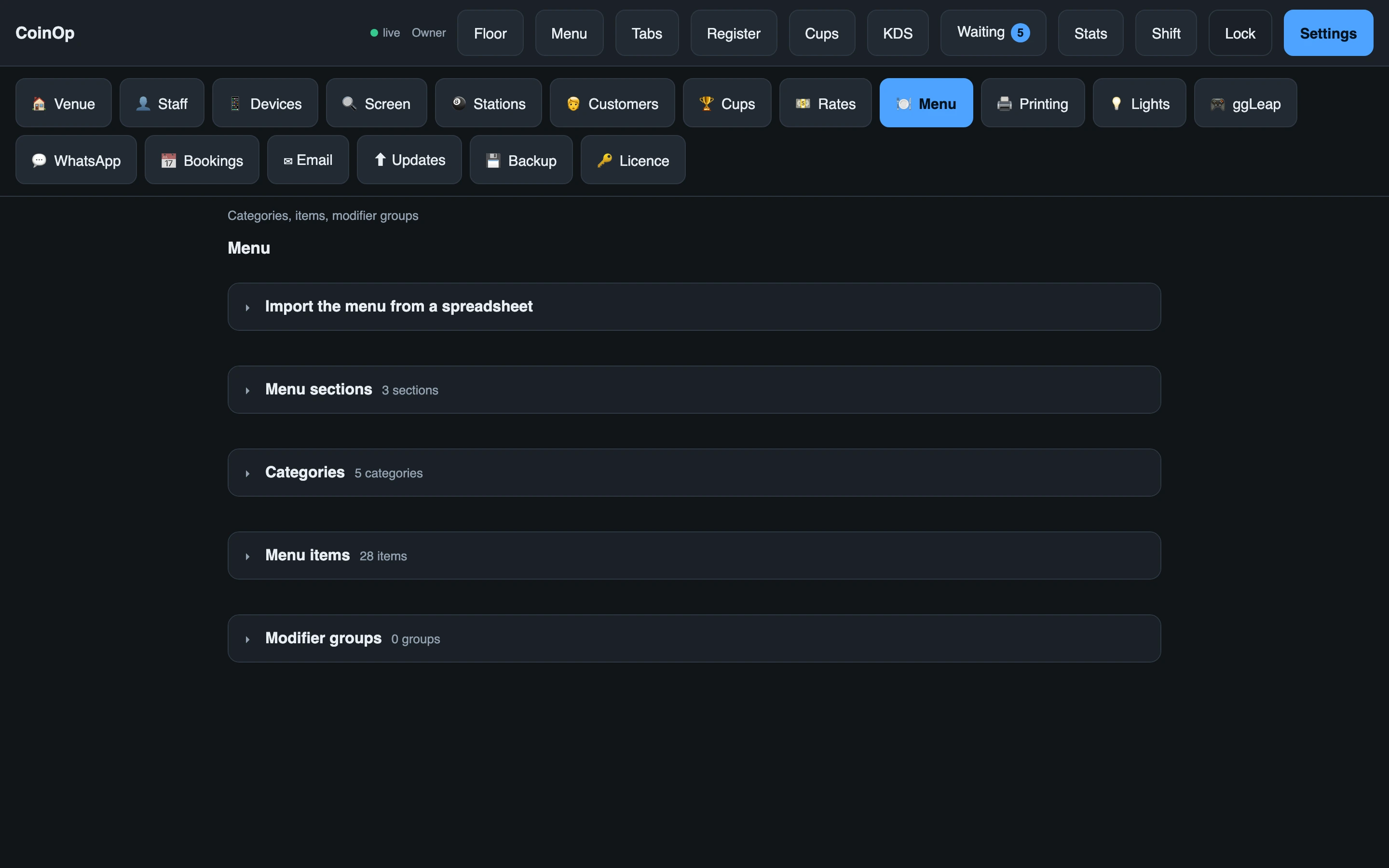Click the Updates up-arrow icon
The image size is (1389, 868).
pos(380,160)
